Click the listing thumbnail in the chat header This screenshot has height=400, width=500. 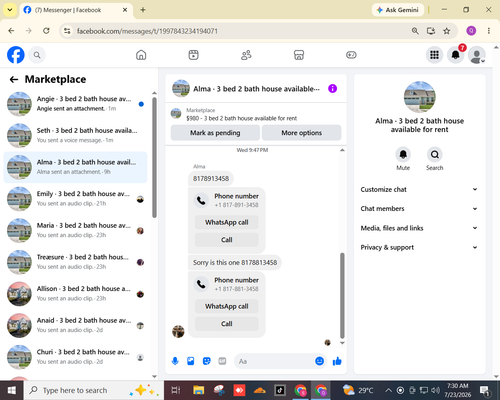click(181, 88)
